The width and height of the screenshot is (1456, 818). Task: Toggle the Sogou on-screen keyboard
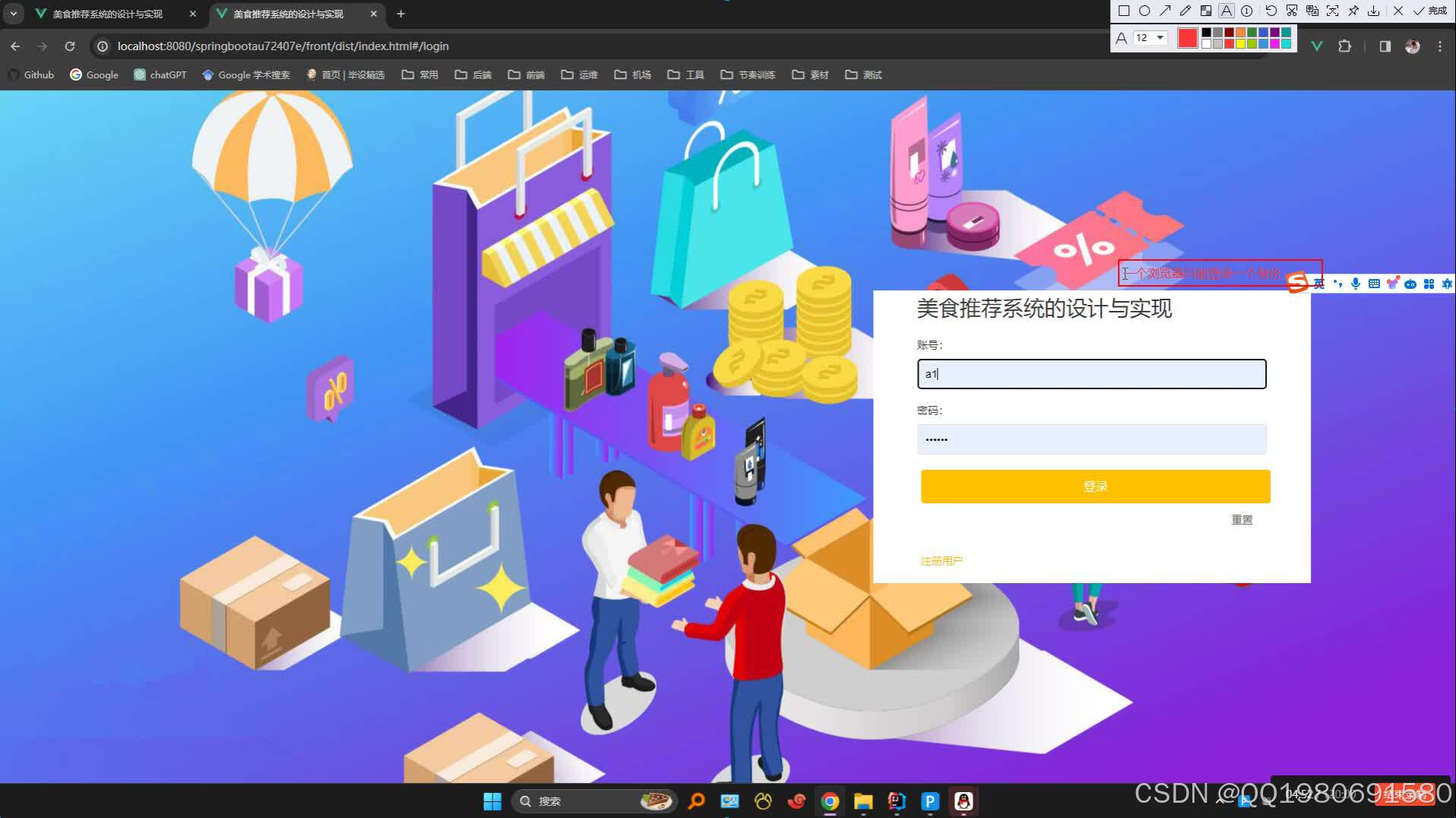click(1374, 284)
